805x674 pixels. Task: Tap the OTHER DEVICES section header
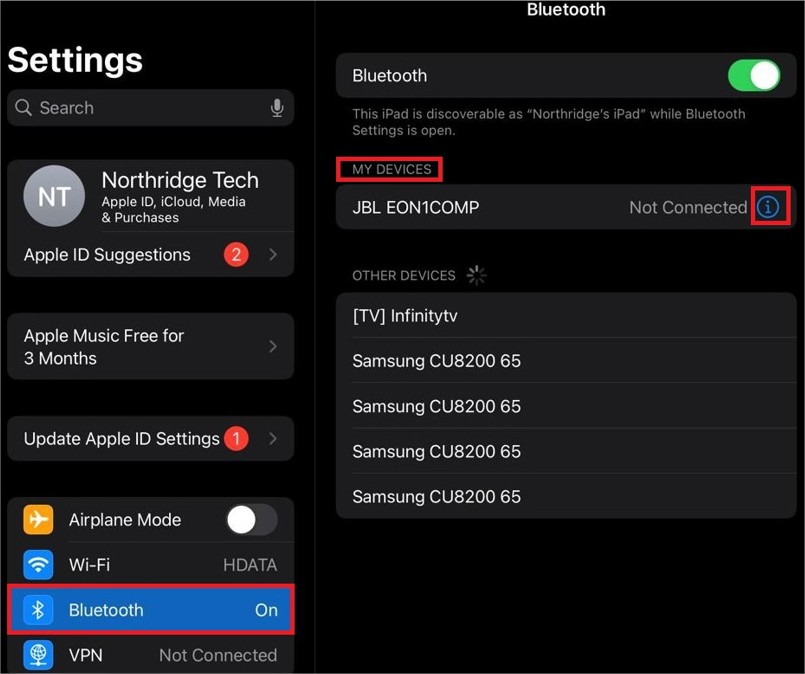pos(404,276)
